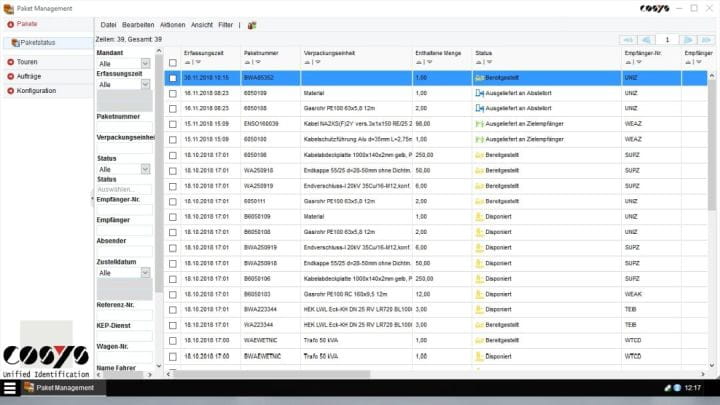The image size is (720, 405).
Task: Click Bereitgestellt icon in the highlighted BWA65352 row
Action: point(479,78)
